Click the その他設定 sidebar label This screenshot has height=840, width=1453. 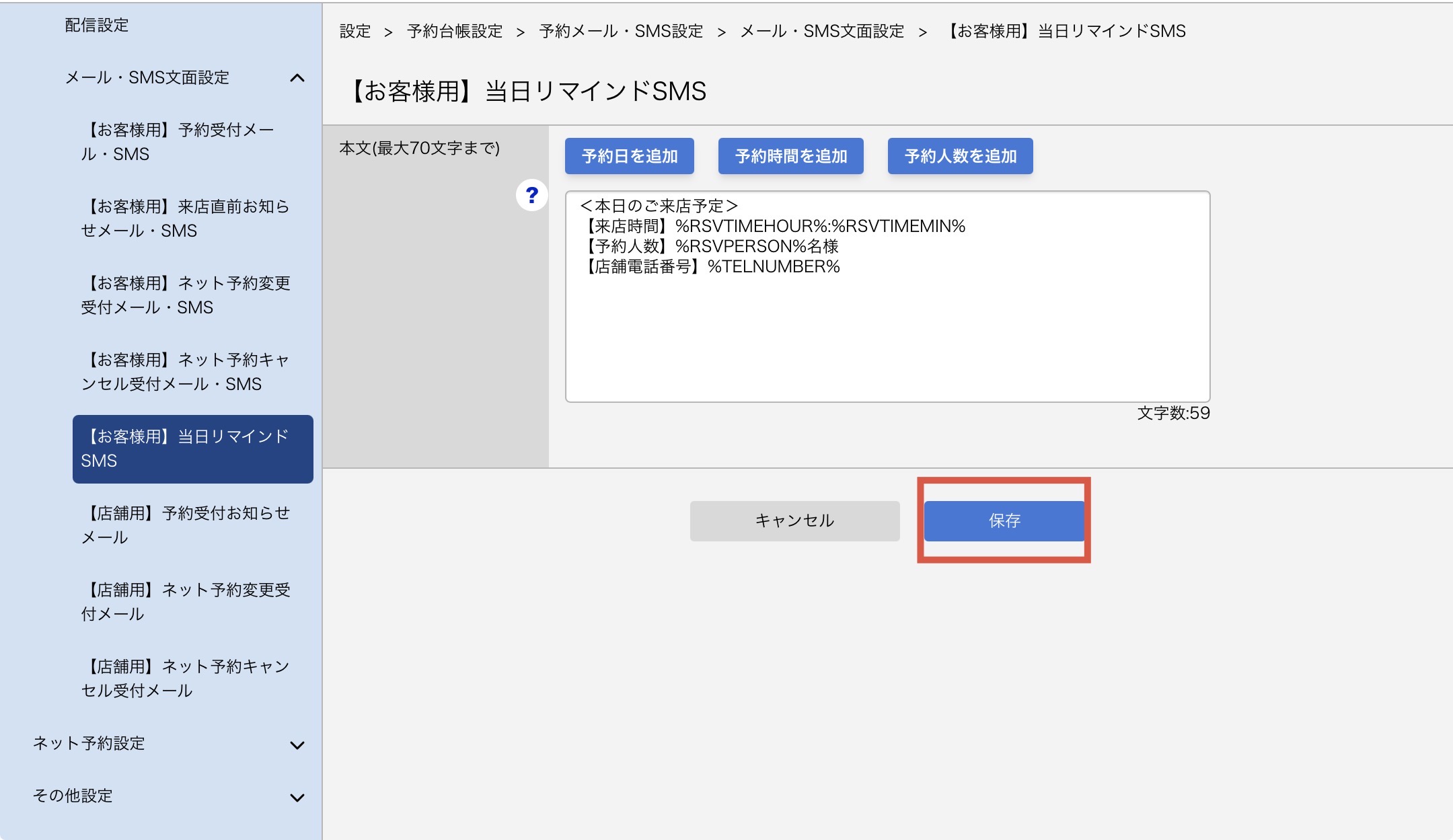pyautogui.click(x=73, y=796)
